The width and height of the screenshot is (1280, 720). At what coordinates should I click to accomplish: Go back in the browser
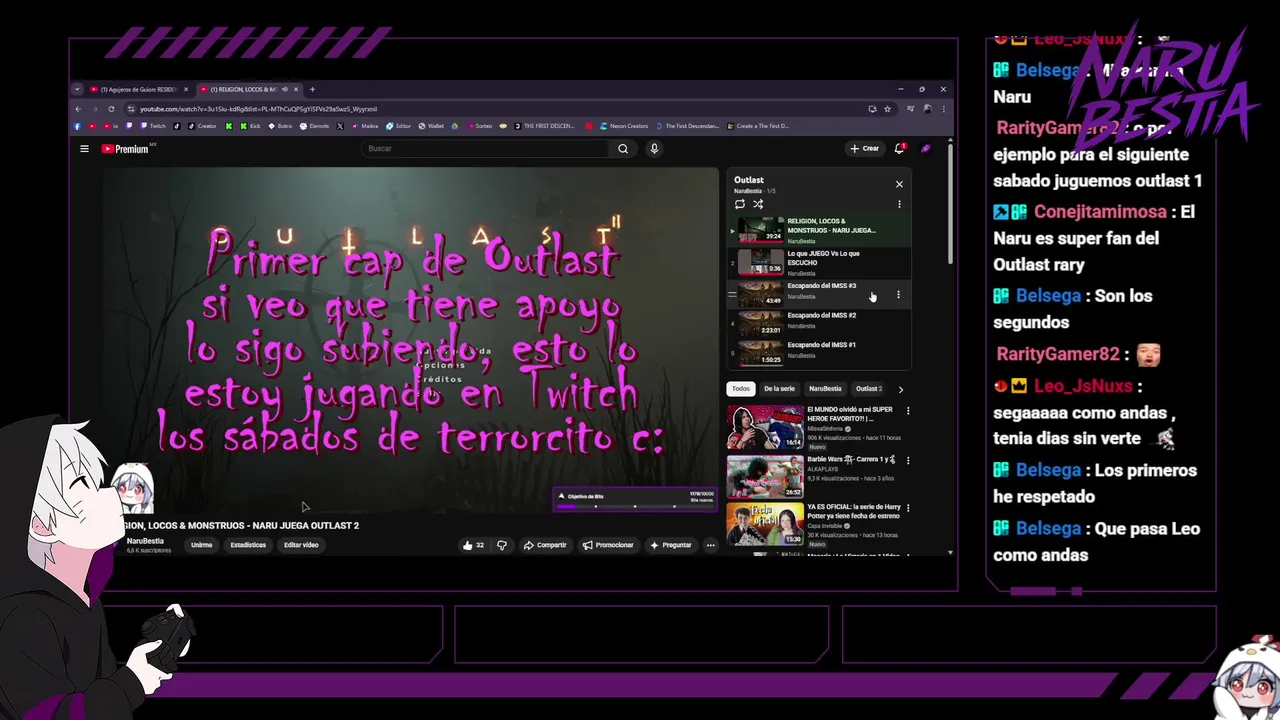[x=79, y=109]
